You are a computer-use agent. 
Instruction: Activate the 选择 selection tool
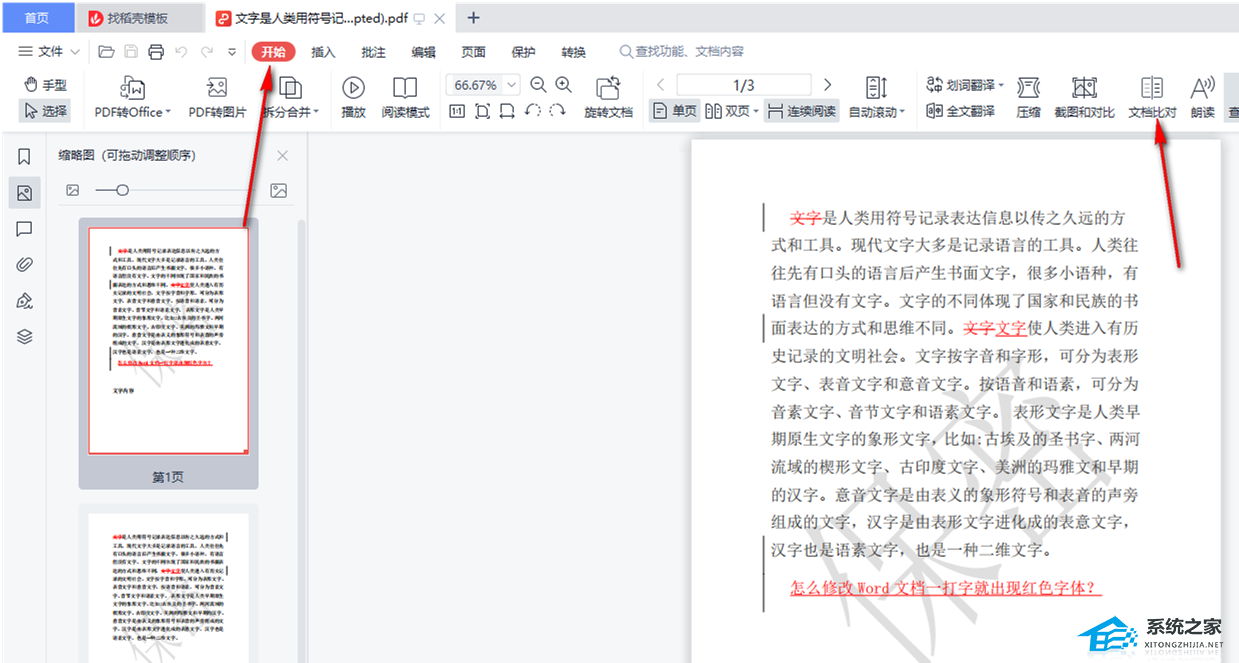(x=45, y=111)
